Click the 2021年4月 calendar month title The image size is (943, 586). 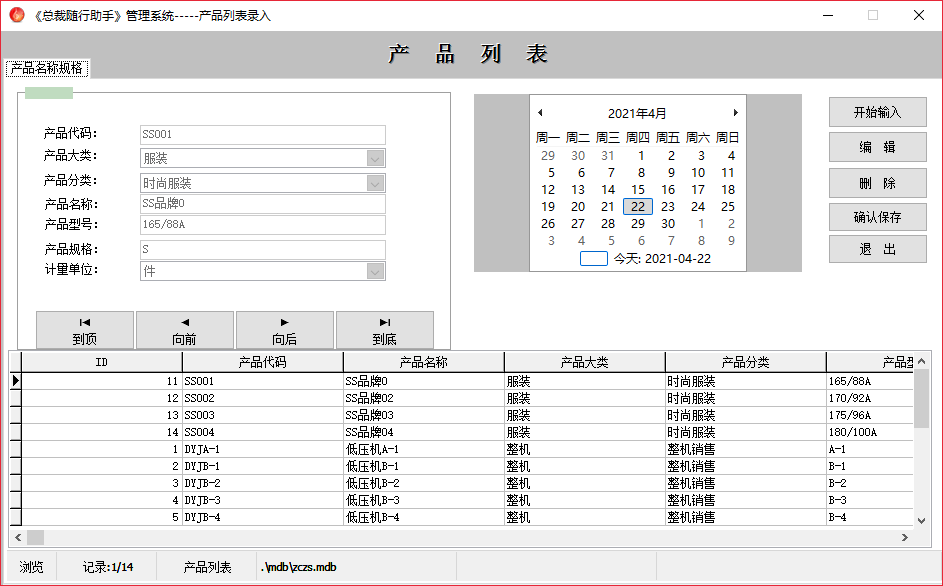point(637,113)
